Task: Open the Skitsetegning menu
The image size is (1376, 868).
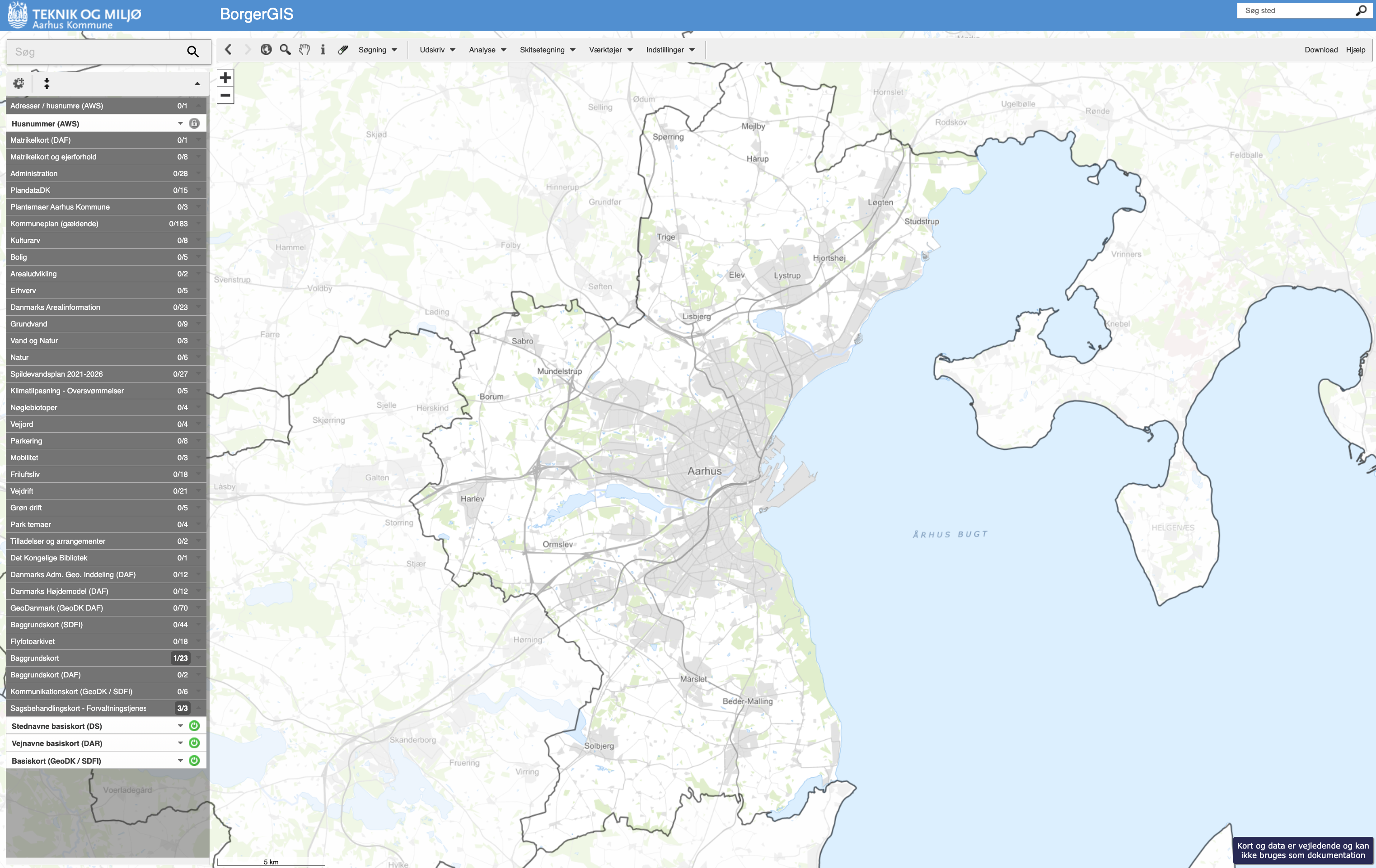Action: point(547,50)
